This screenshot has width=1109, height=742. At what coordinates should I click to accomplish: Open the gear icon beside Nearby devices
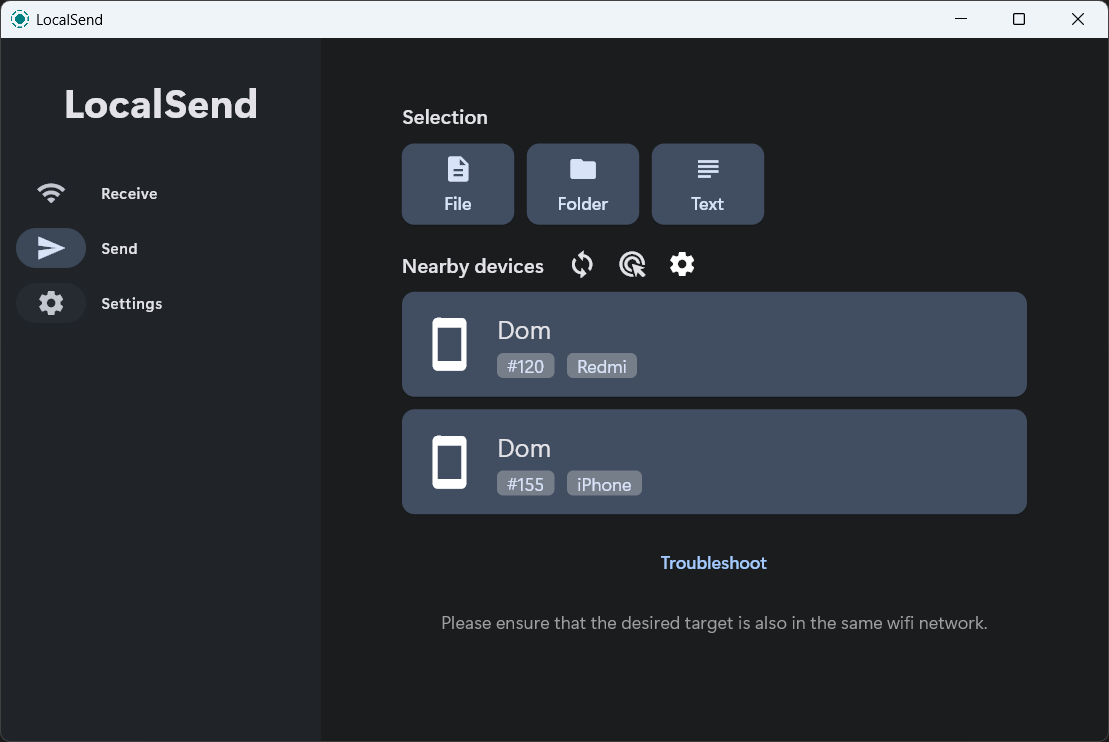[x=682, y=265]
